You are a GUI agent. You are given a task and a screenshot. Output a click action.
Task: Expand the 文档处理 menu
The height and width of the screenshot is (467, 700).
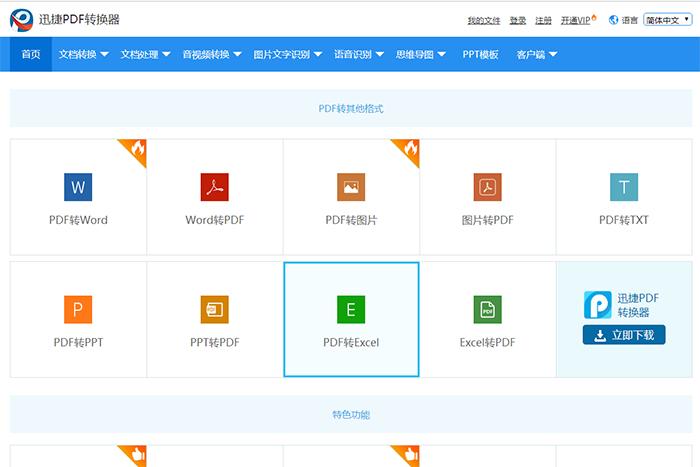[x=146, y=54]
